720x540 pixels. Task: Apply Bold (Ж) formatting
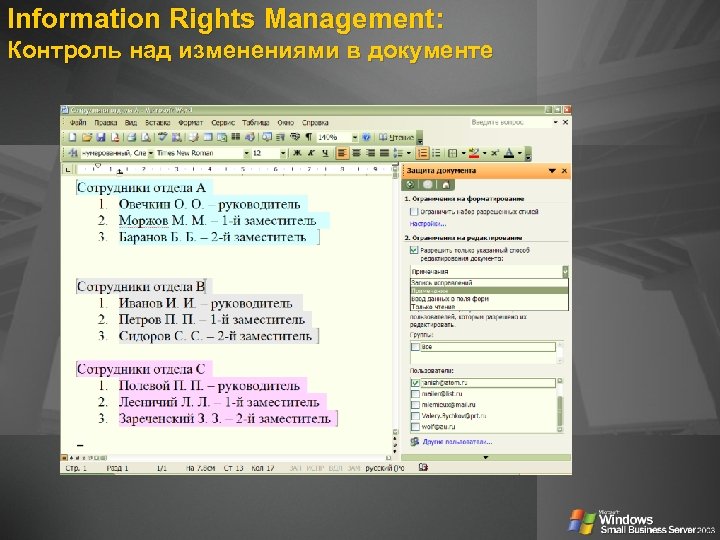[297, 153]
